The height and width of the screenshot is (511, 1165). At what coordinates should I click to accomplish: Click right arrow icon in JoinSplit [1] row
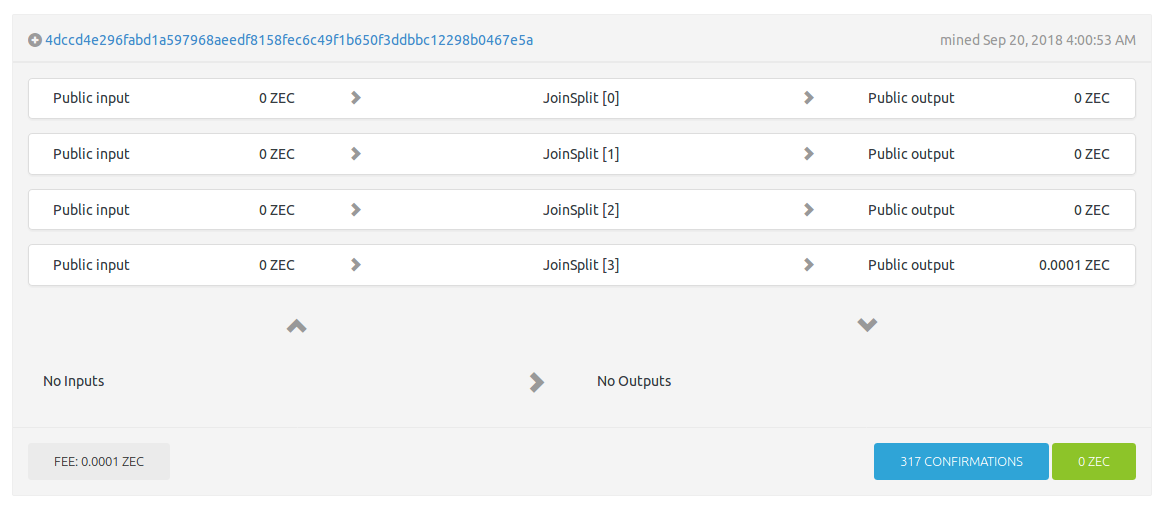click(809, 154)
